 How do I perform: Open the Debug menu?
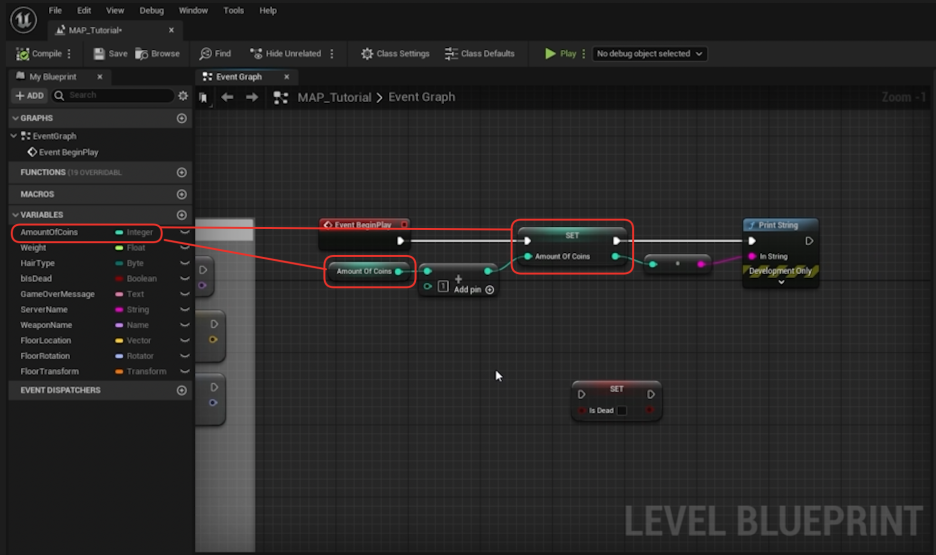click(x=152, y=11)
